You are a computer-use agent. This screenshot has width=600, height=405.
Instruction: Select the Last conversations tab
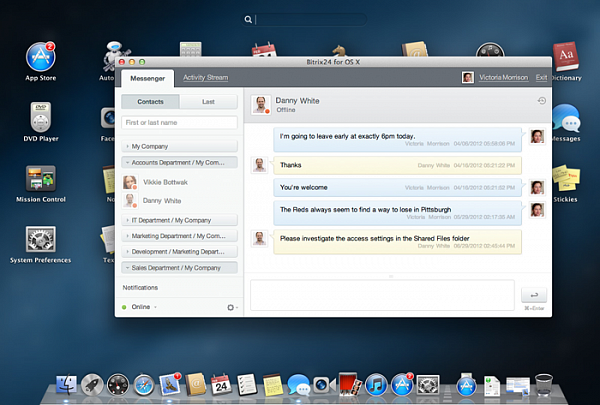click(x=209, y=102)
